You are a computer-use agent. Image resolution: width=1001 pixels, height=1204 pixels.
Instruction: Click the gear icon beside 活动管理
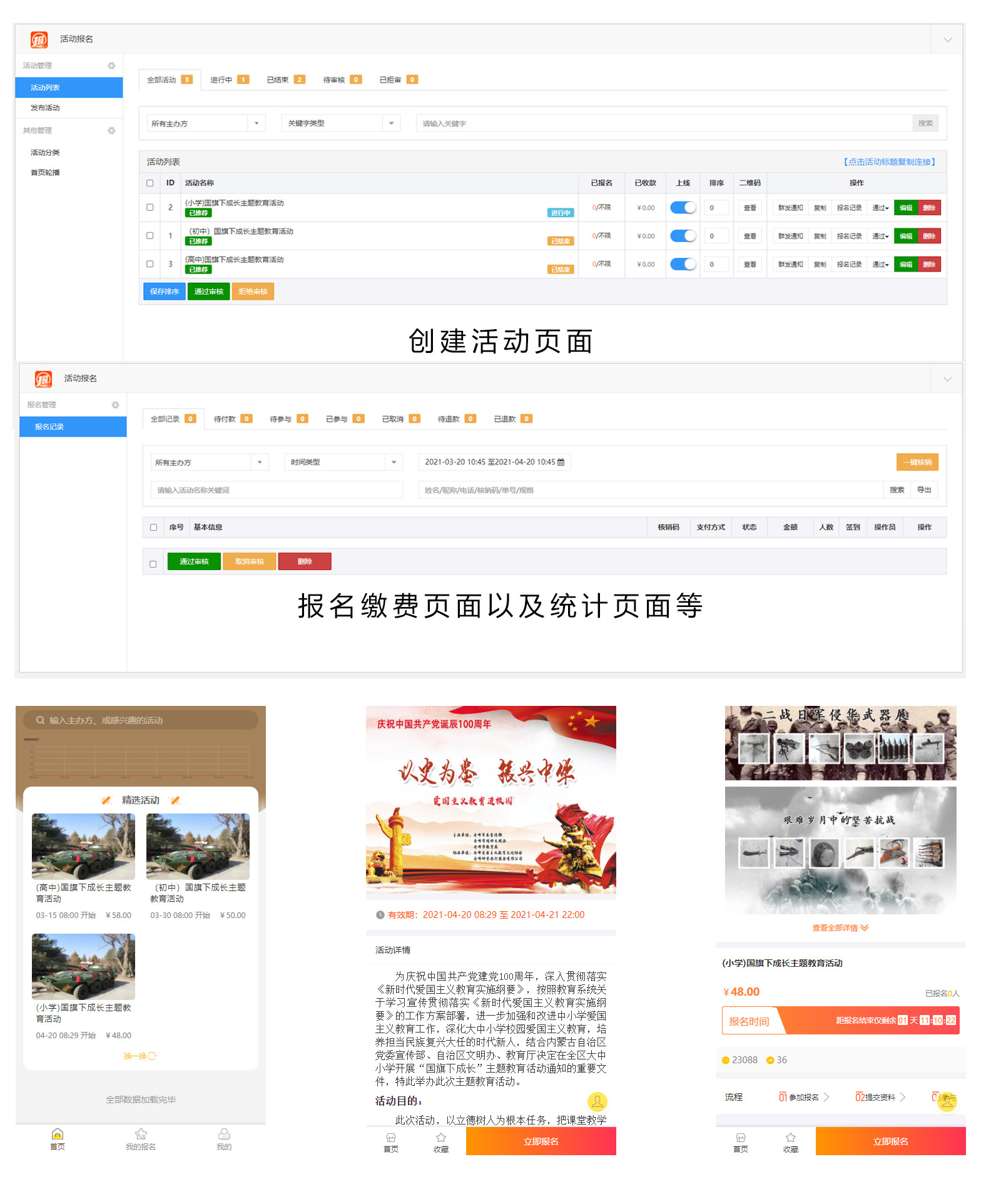point(111,66)
